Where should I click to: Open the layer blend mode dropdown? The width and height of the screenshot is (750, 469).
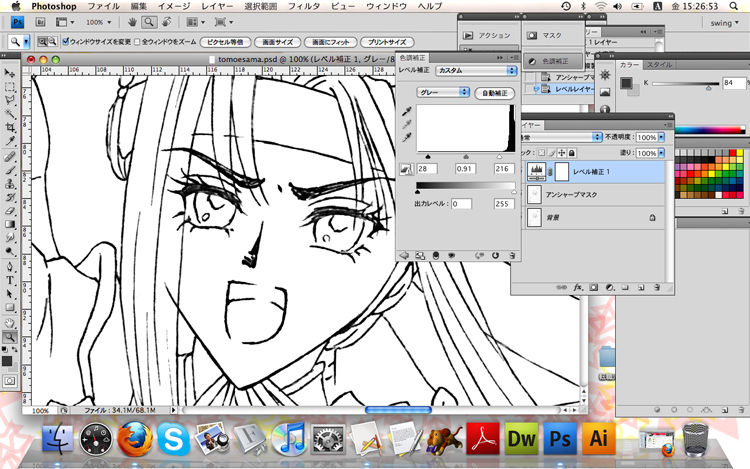tap(562, 137)
